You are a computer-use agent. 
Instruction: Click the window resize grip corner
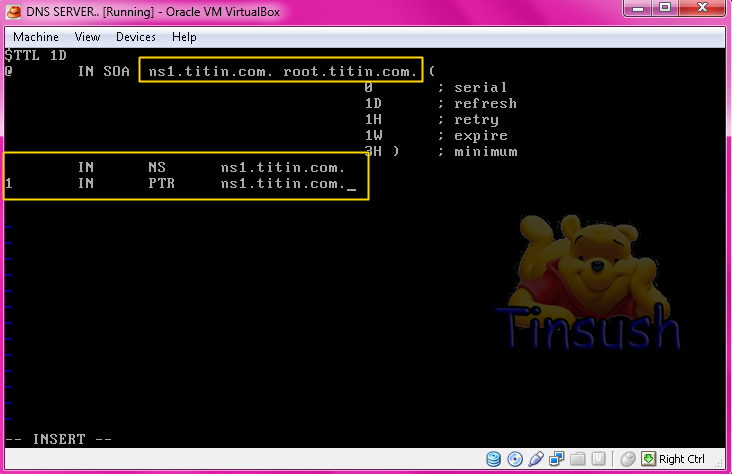(720, 462)
